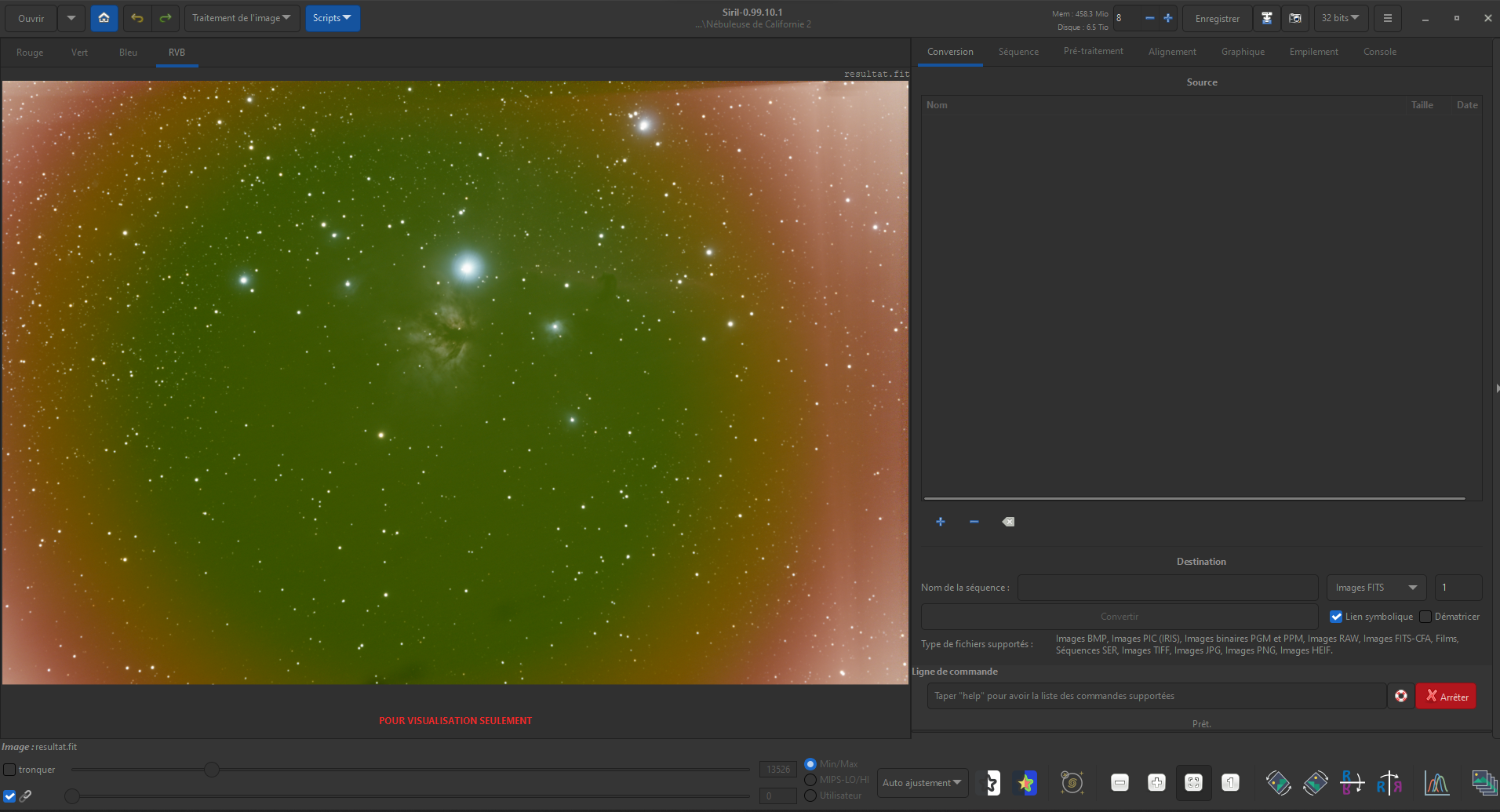This screenshot has width=1500, height=812.
Task: Open the Traitement de l'image dropdown
Action: point(242,18)
